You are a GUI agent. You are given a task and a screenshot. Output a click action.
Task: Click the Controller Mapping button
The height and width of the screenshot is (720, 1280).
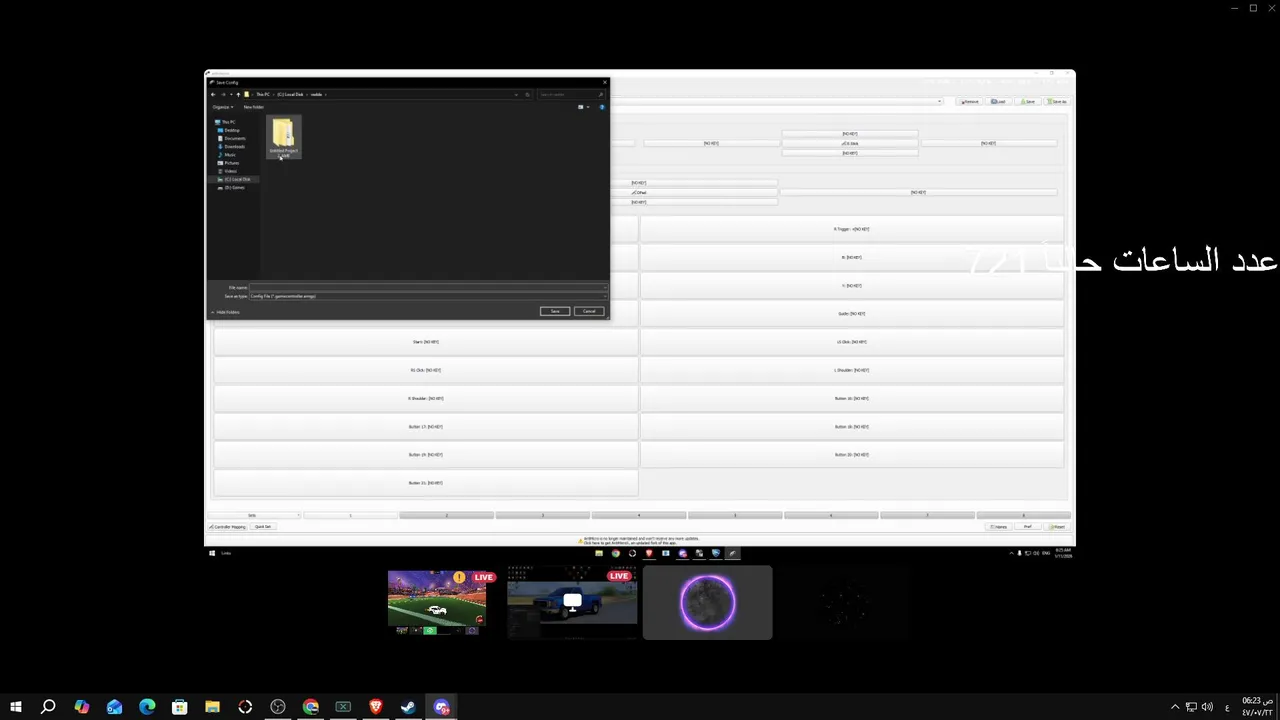[227, 527]
